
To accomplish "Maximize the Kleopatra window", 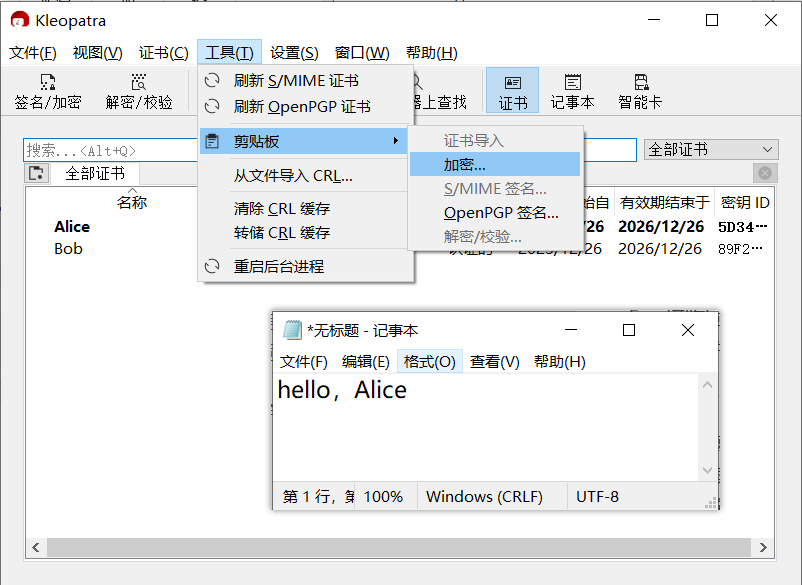I will [712, 20].
